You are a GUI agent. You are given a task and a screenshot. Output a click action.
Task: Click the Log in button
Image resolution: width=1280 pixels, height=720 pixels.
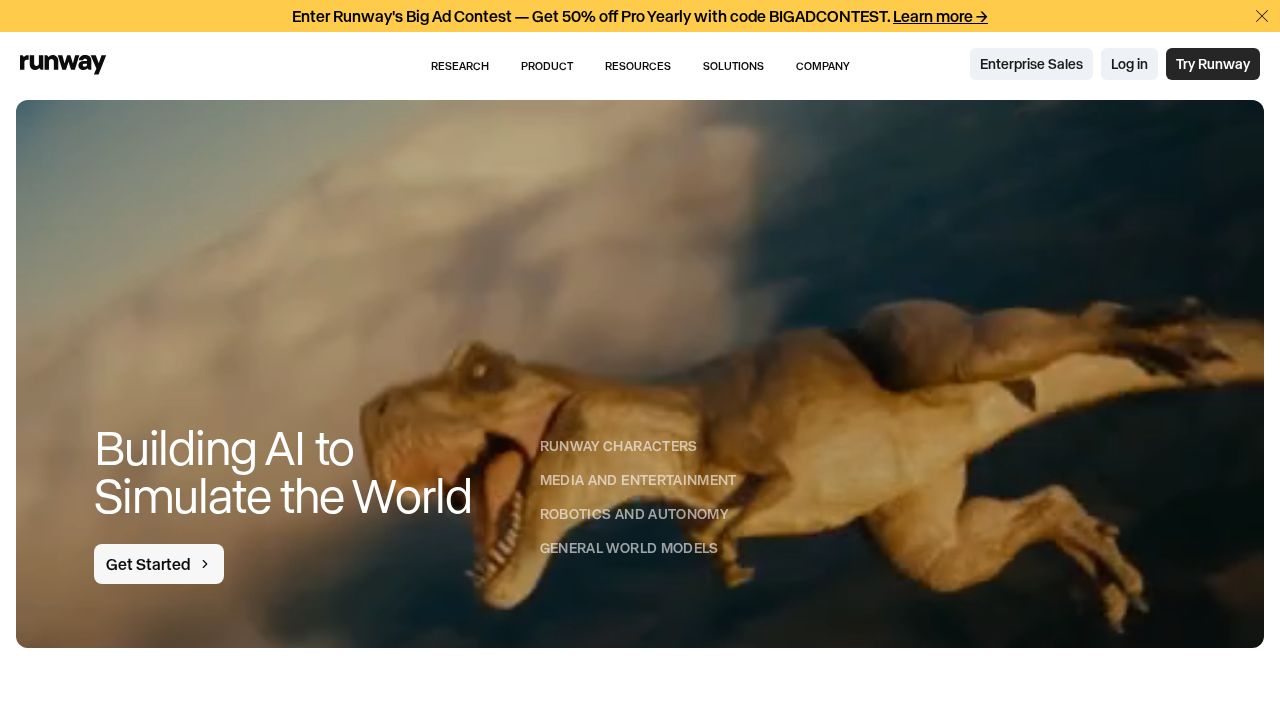point(1129,64)
